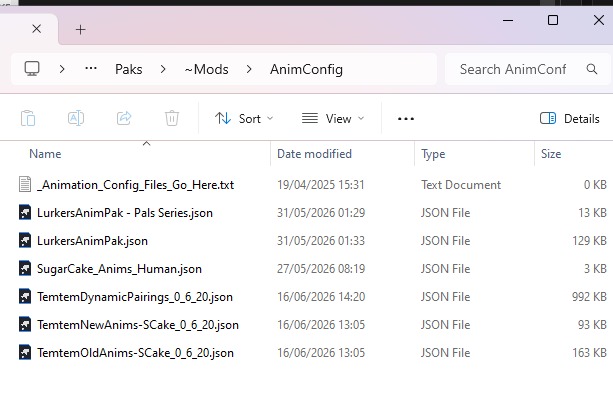Click the 13 KB size cell
This screenshot has height=399, width=613.
pos(592,213)
